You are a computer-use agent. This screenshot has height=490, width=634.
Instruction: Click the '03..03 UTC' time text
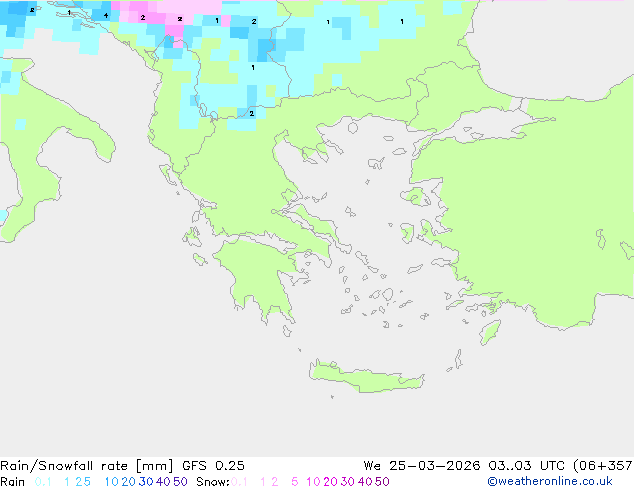coord(527,466)
